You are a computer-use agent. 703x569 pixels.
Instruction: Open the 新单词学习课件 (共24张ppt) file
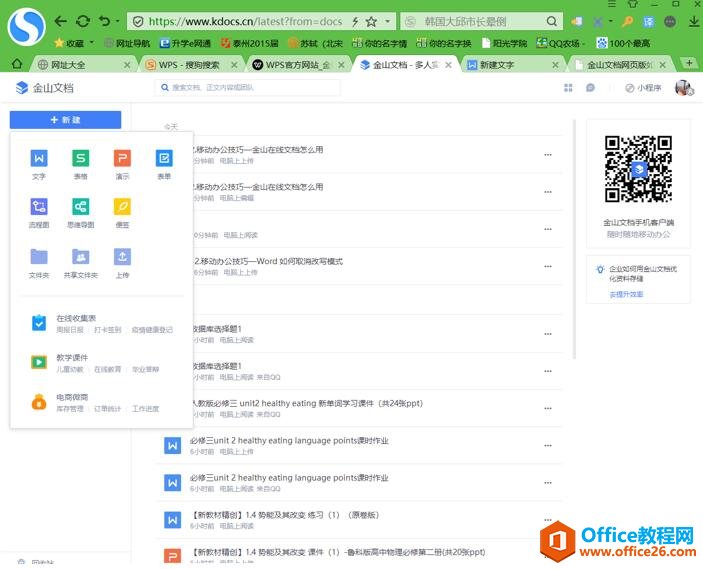307,404
